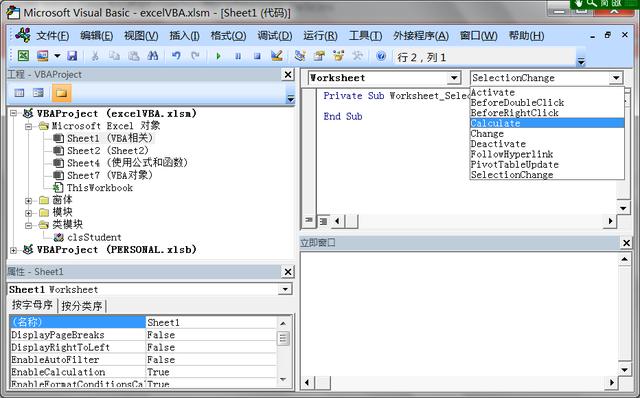Click the Reset stop icon
The width and height of the screenshot is (640, 398).
point(257,56)
